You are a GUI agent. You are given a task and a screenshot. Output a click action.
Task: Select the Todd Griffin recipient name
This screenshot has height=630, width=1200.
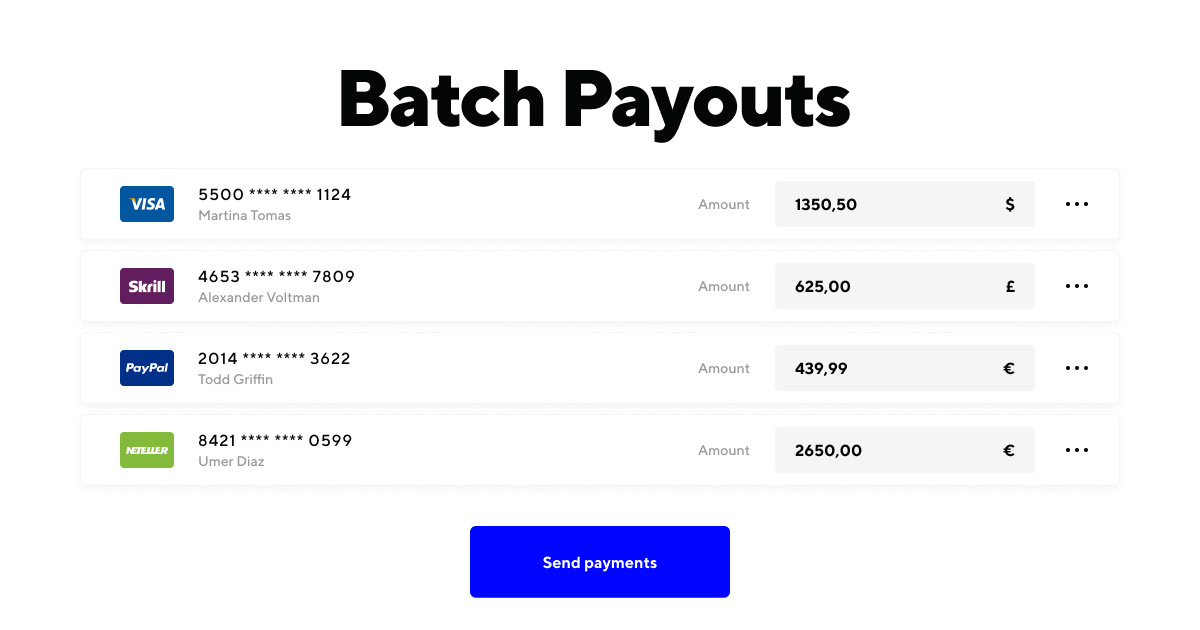click(x=235, y=380)
